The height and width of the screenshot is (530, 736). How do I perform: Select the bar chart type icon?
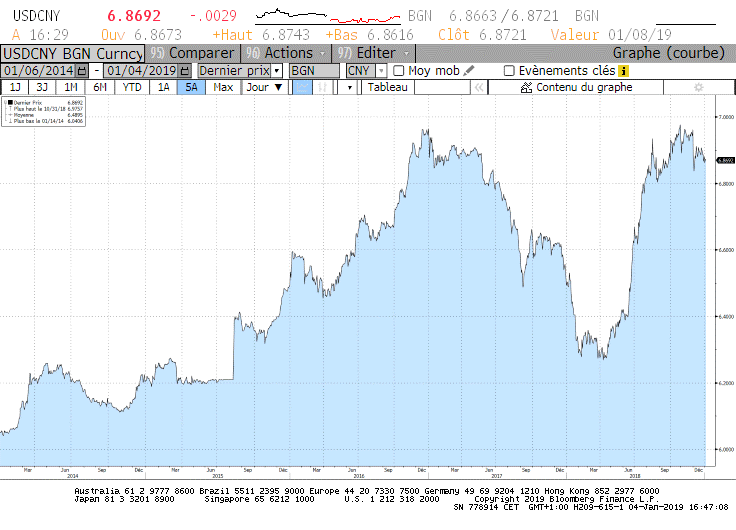coord(322,87)
